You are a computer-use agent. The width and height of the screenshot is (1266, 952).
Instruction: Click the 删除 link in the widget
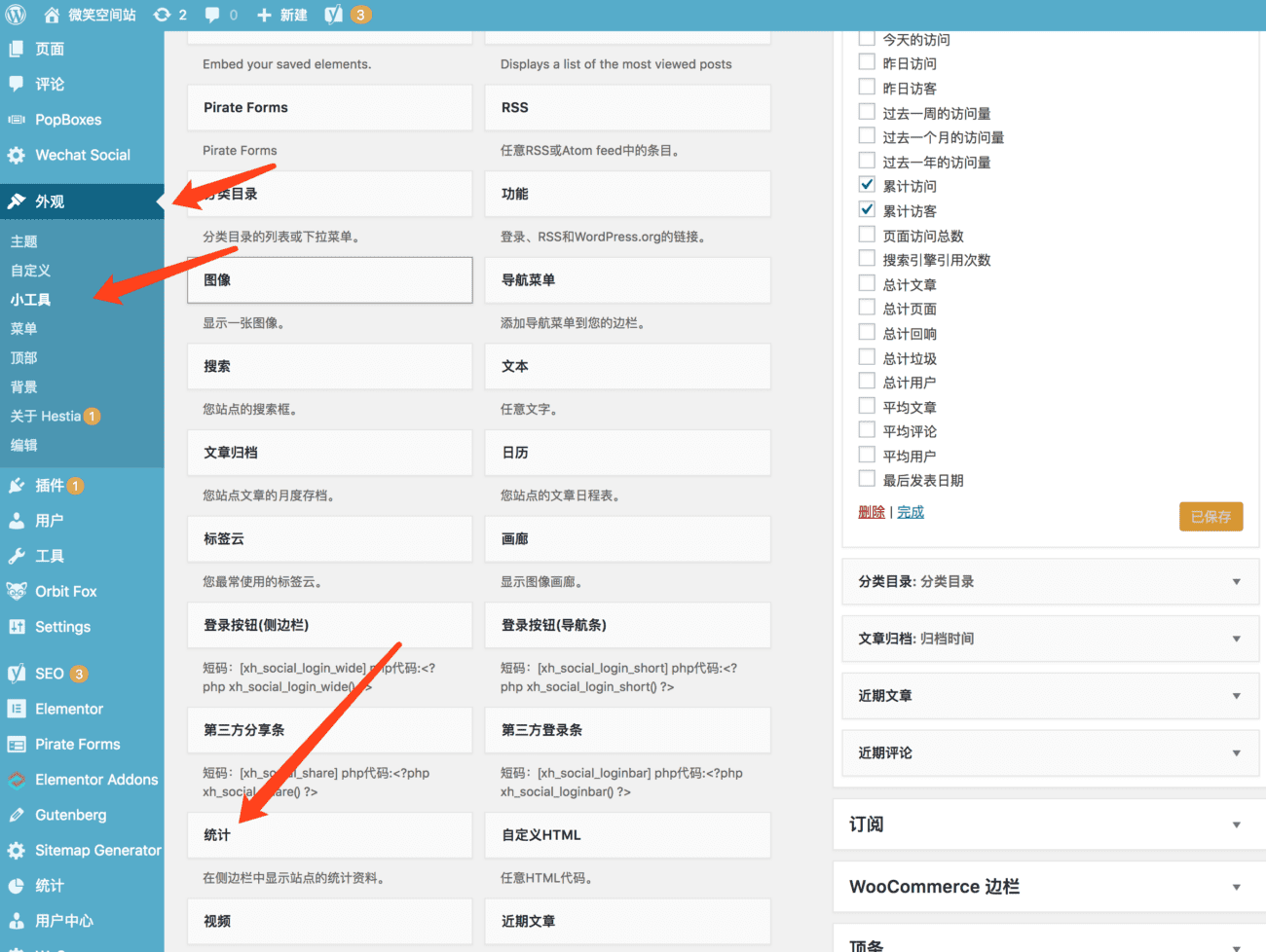pyautogui.click(x=872, y=511)
